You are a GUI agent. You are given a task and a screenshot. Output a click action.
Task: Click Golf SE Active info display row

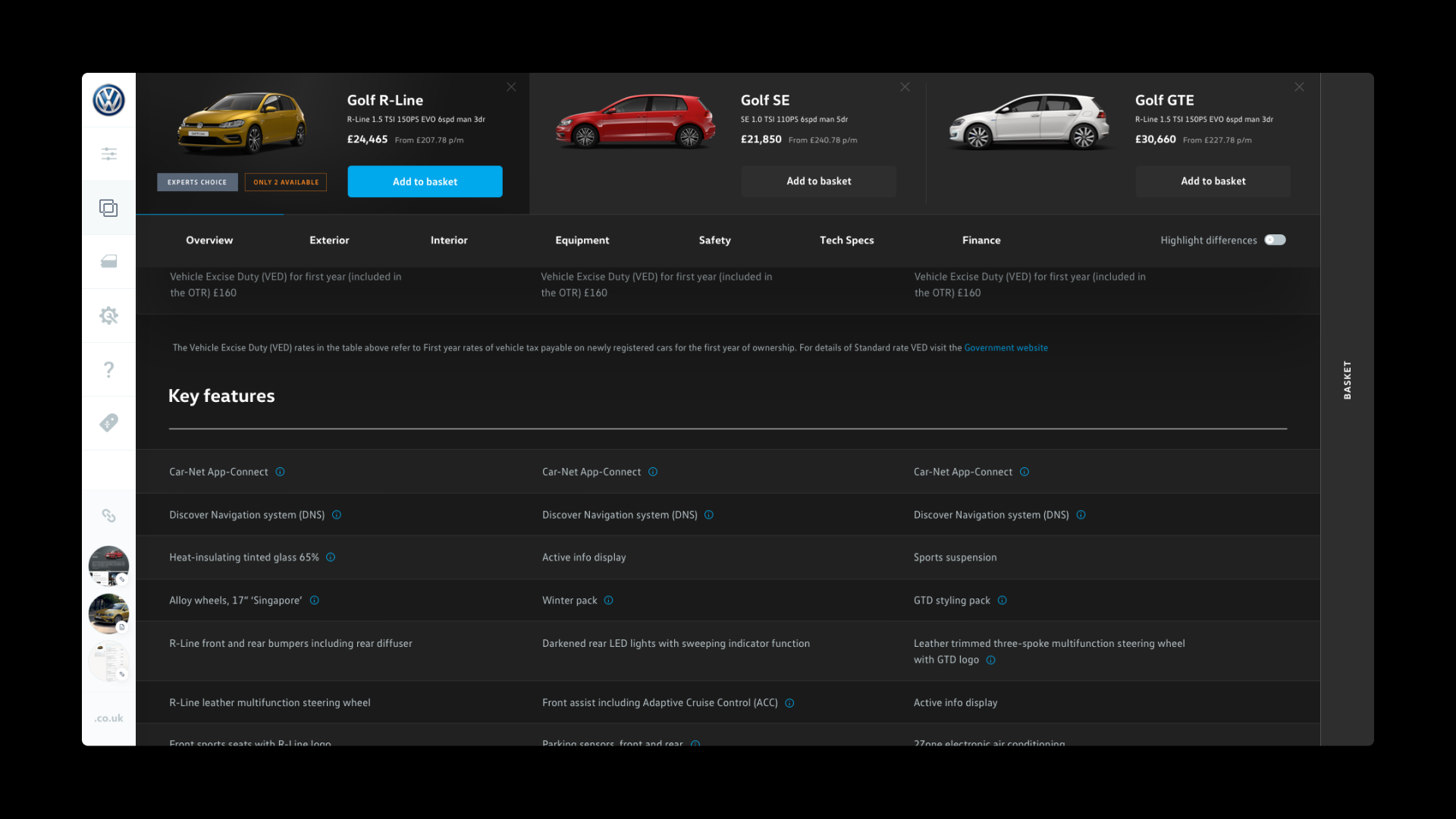[584, 557]
